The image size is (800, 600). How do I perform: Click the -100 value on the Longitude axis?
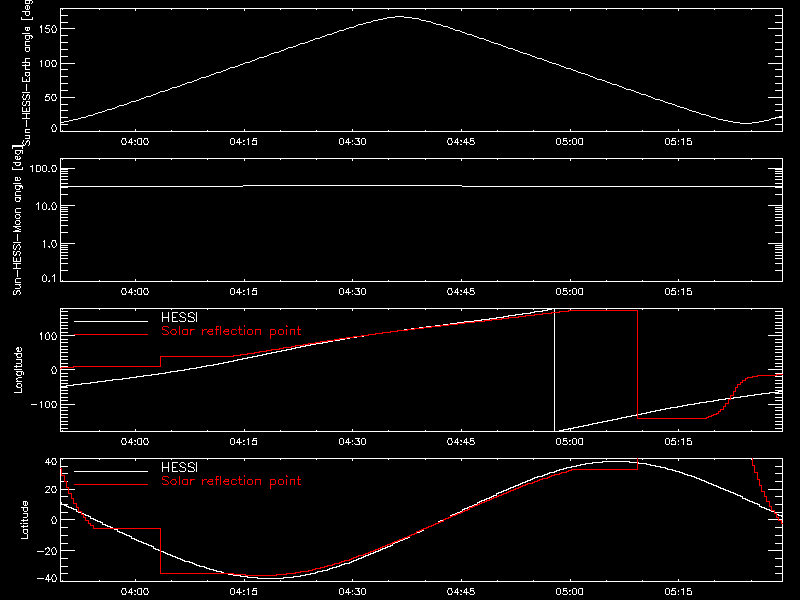44,404
